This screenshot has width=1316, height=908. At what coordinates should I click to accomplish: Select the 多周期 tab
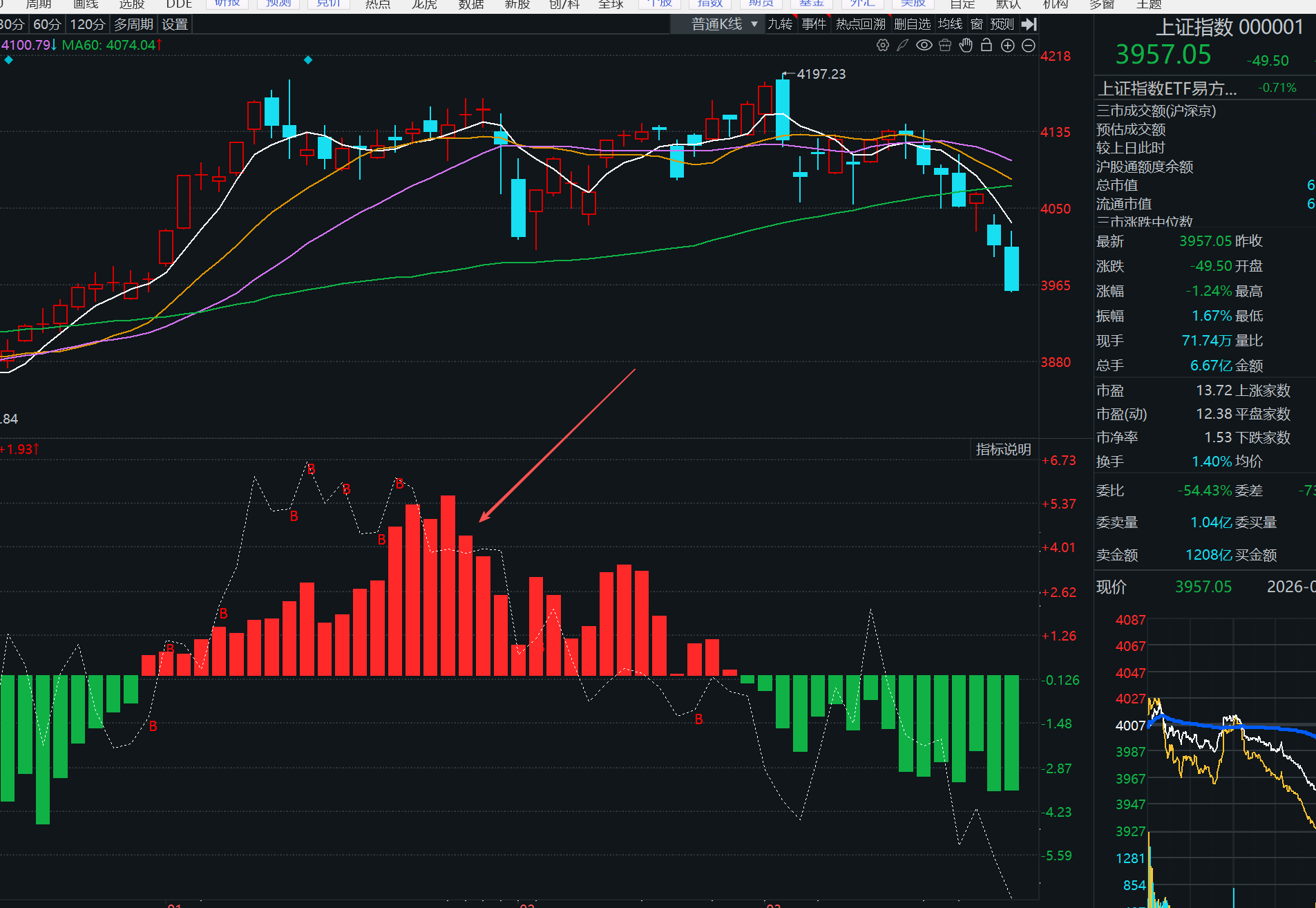(133, 24)
